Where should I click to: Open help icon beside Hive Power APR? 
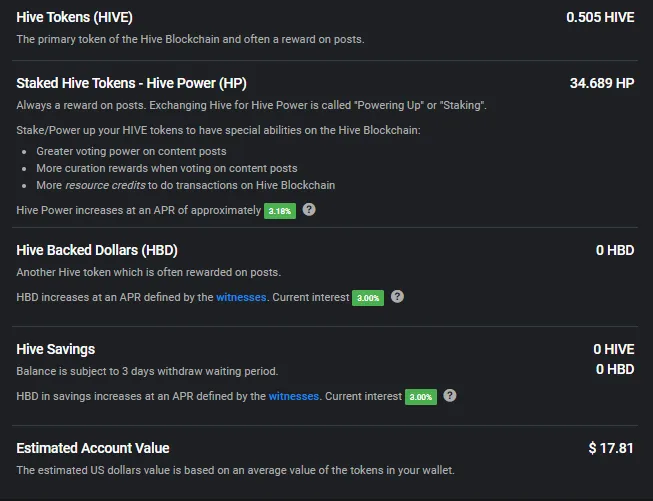pos(309,209)
